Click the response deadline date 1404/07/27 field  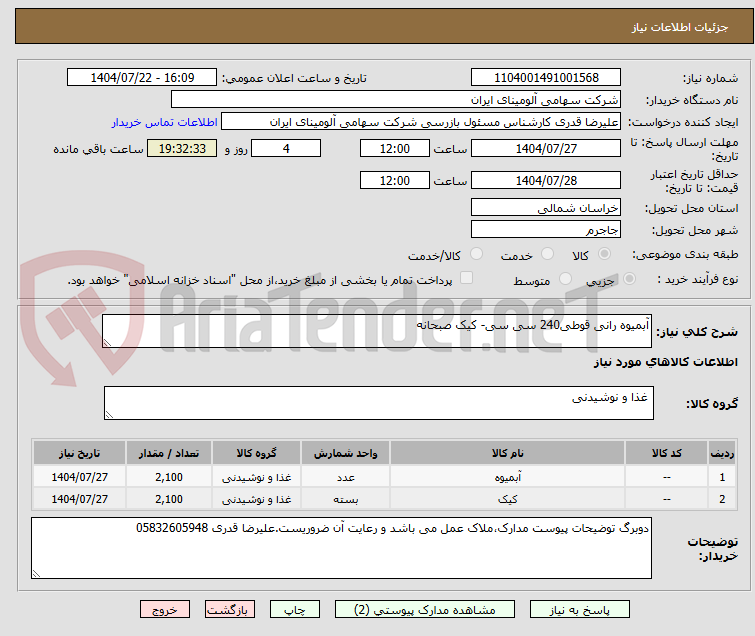546,148
